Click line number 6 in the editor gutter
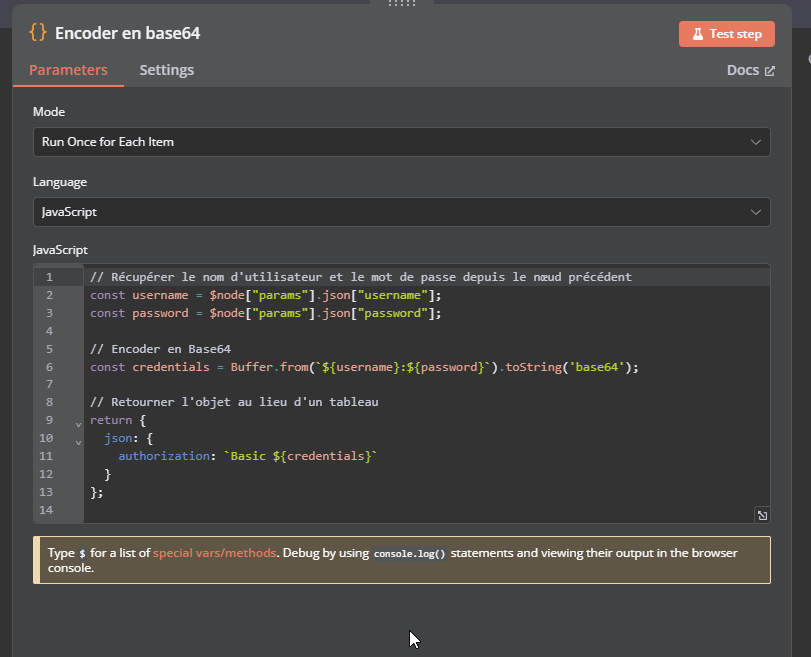The image size is (811, 657). tap(48, 367)
